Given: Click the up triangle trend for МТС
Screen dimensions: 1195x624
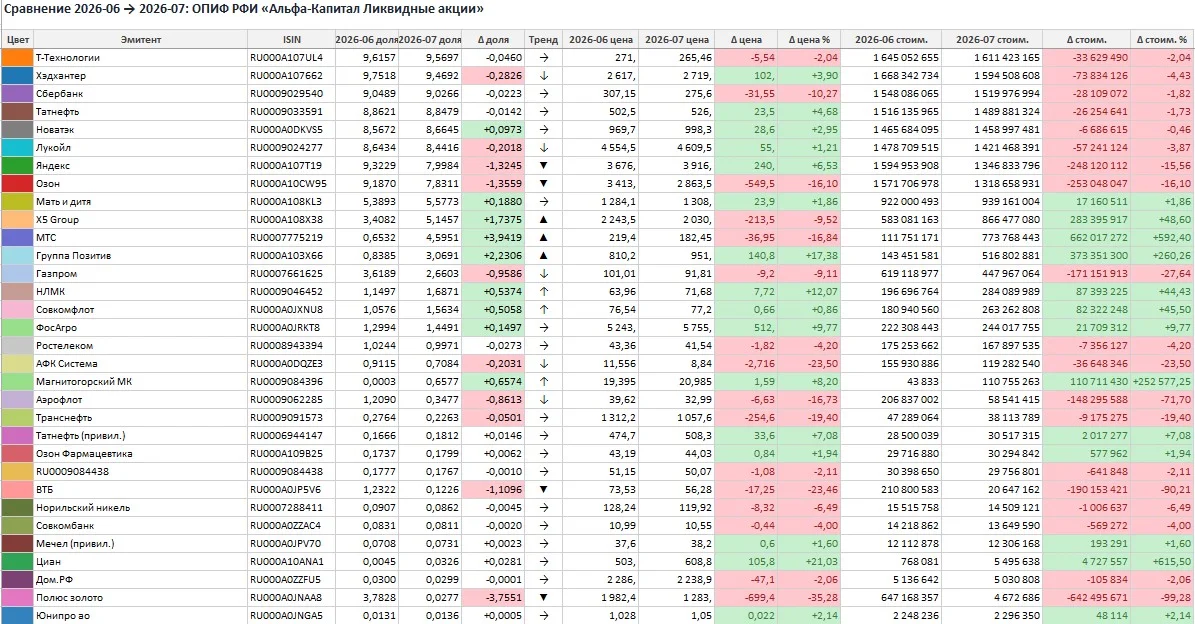Looking at the screenshot, I should [x=543, y=238].
